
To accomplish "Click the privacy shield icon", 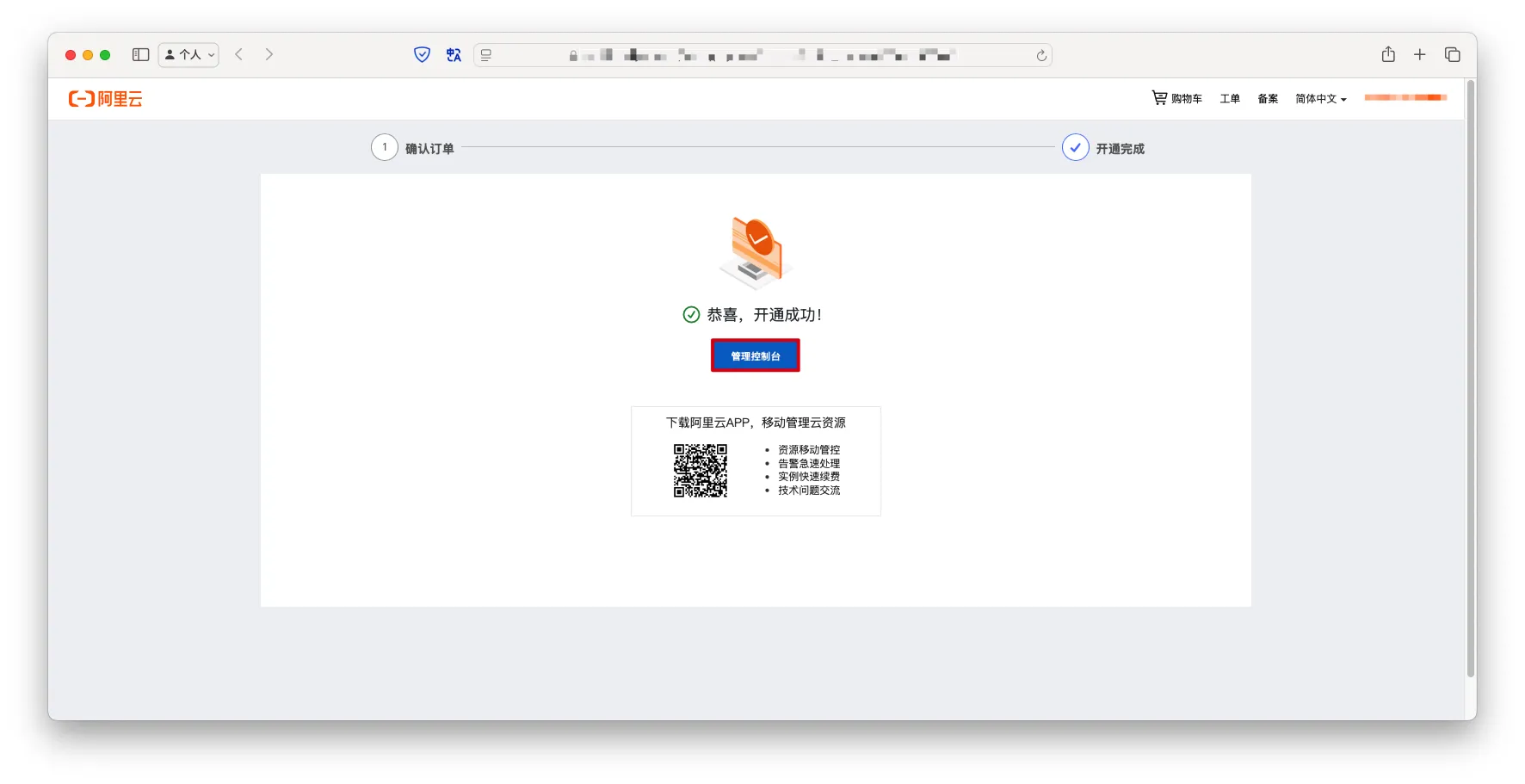I will point(422,55).
